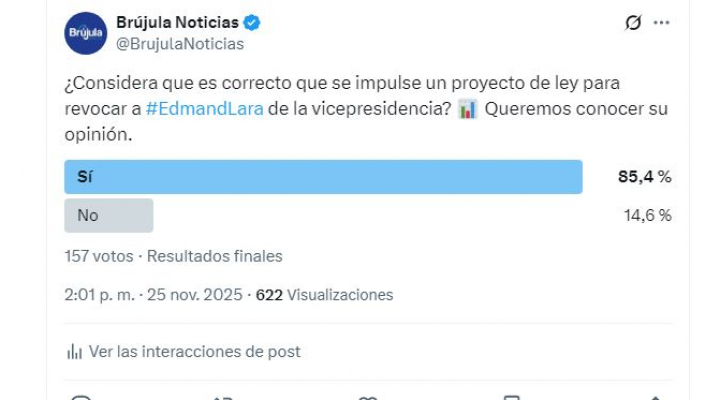Image resolution: width=720 pixels, height=400 pixels.
Task: Click the partially visible reply icon at bottom
Action: [82, 397]
